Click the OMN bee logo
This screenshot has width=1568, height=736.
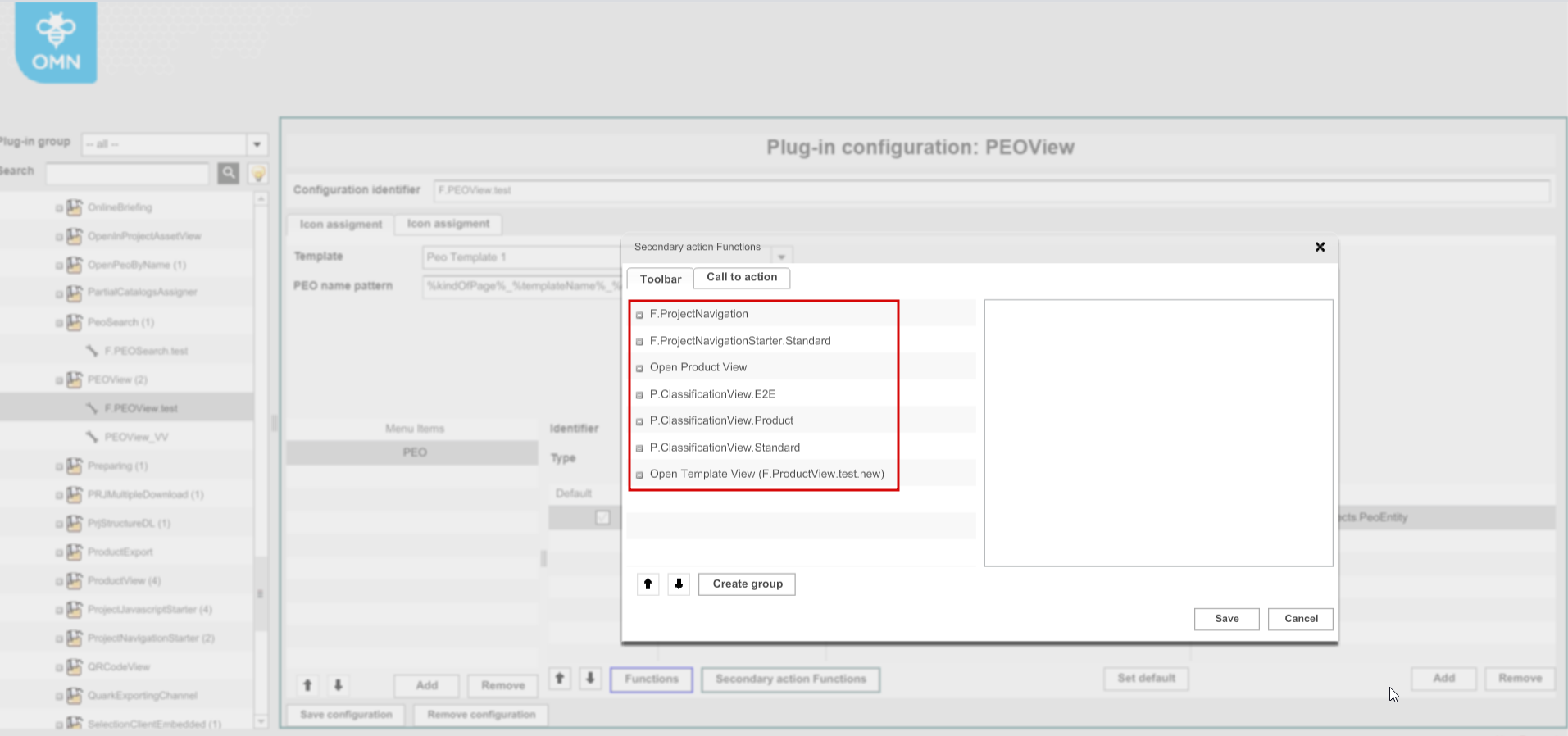(x=56, y=42)
